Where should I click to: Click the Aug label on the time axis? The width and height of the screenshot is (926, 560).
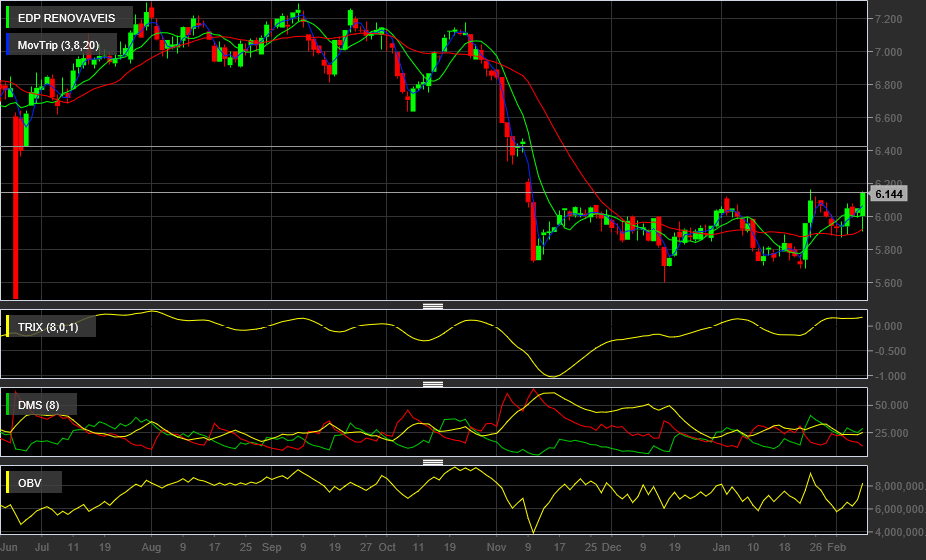151,547
